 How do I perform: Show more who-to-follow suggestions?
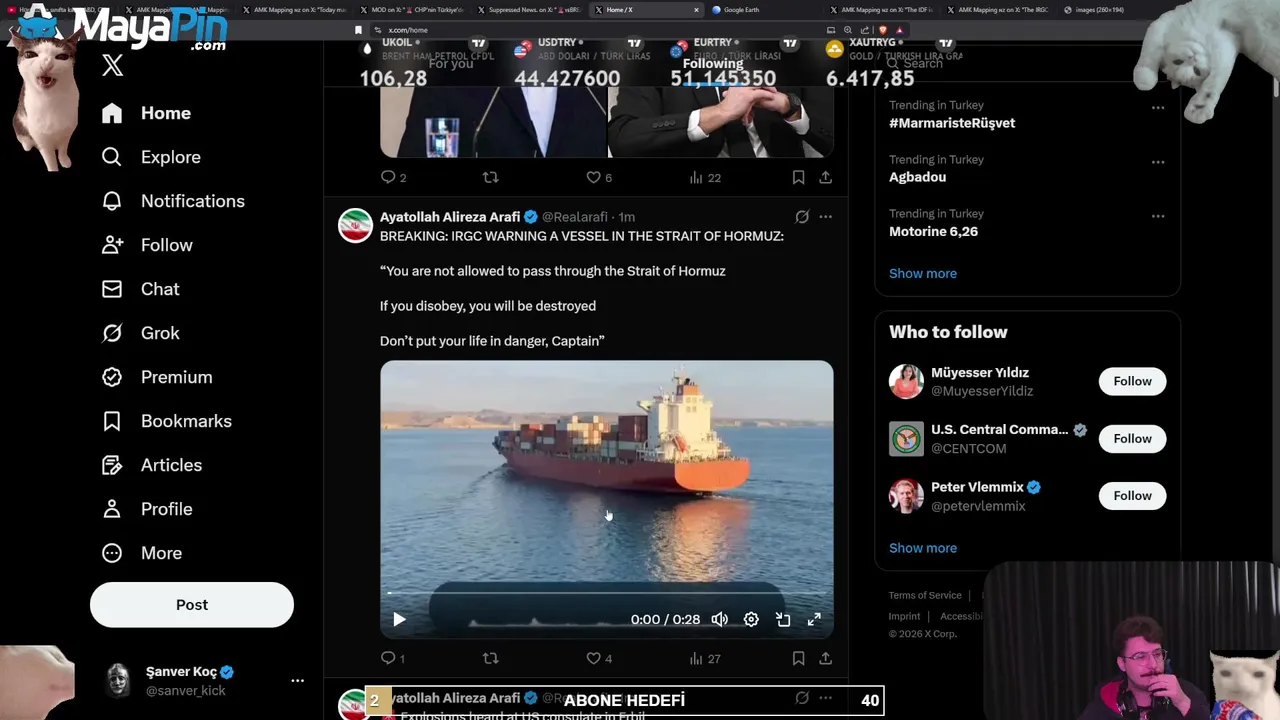923,548
